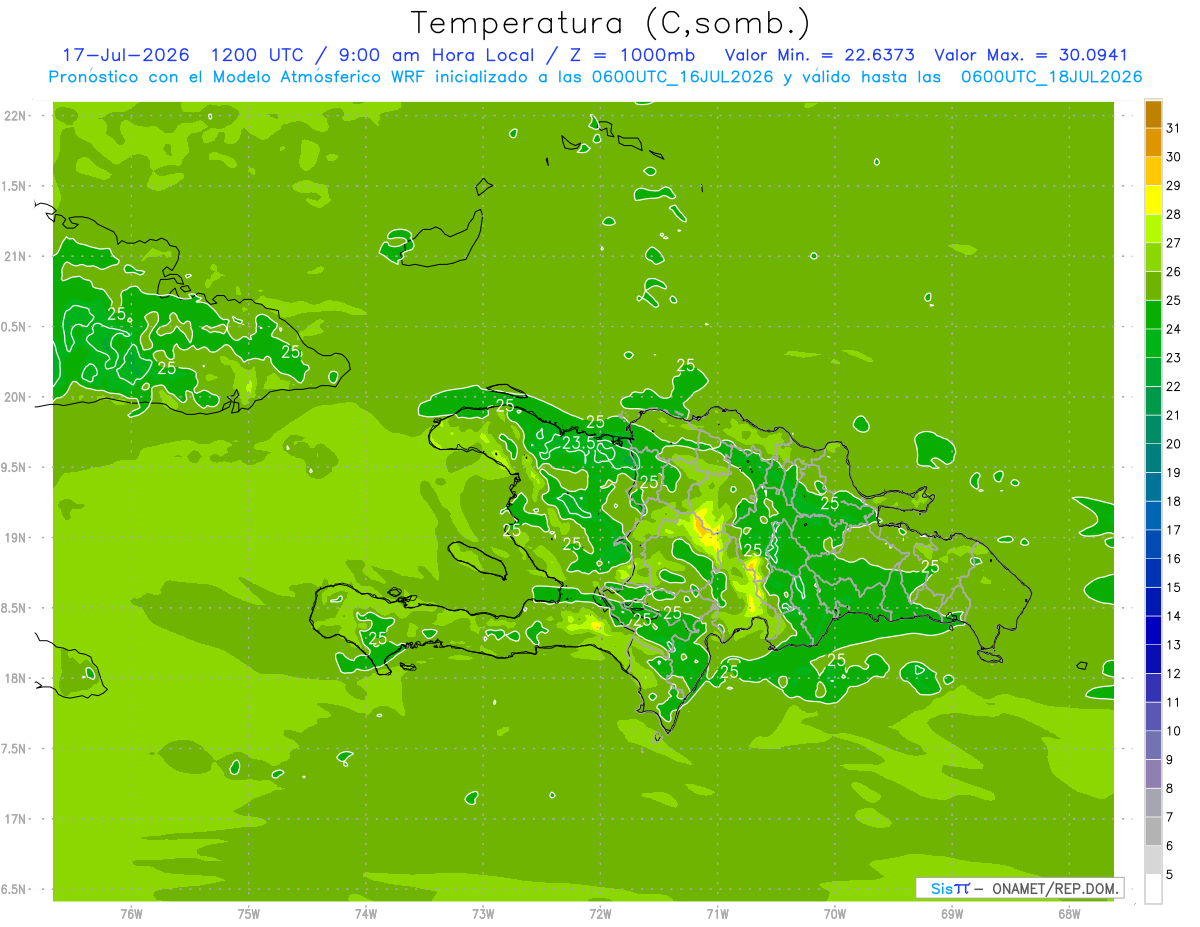Click the '20N' latitude axis label

click(13, 397)
